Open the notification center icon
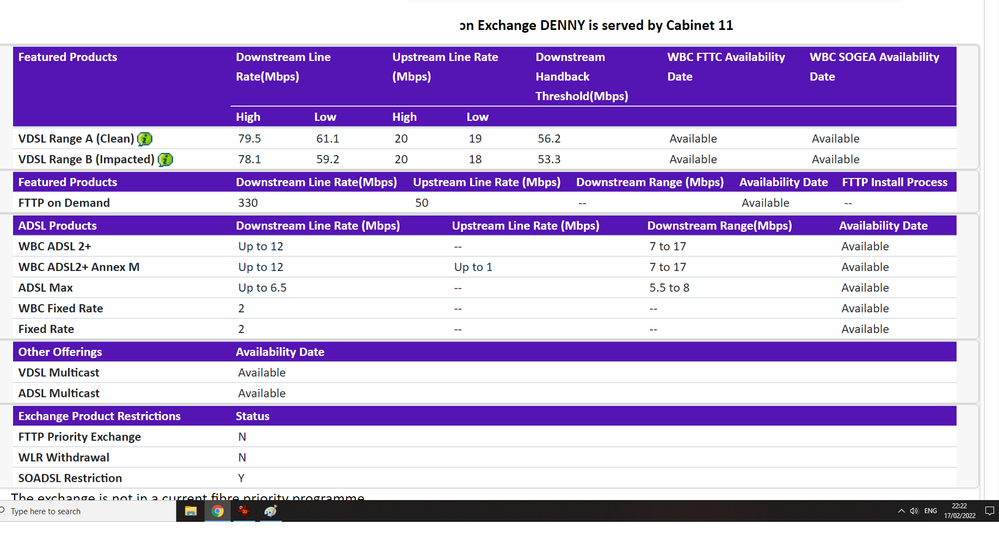The width and height of the screenshot is (999, 542). pyautogui.click(x=989, y=511)
